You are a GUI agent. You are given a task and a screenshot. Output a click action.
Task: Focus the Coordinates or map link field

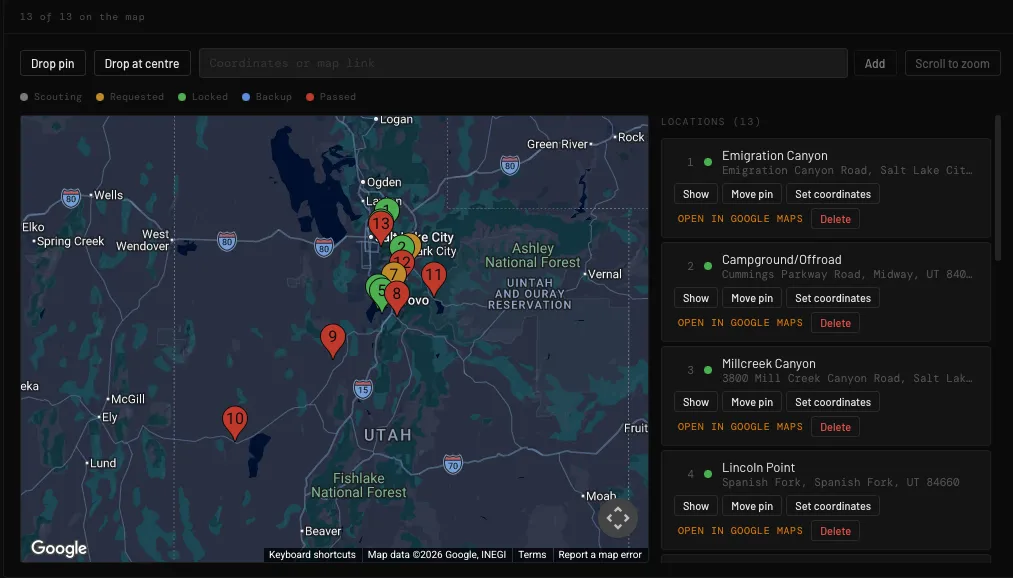(x=523, y=63)
